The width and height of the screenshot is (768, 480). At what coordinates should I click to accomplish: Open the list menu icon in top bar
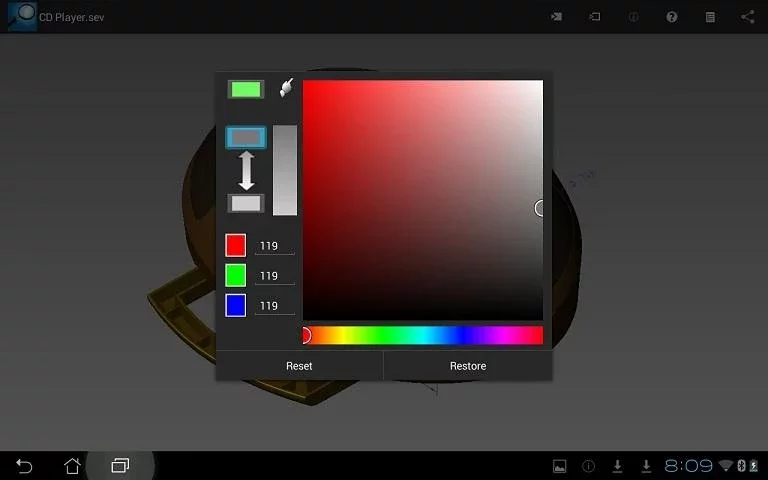pos(710,17)
